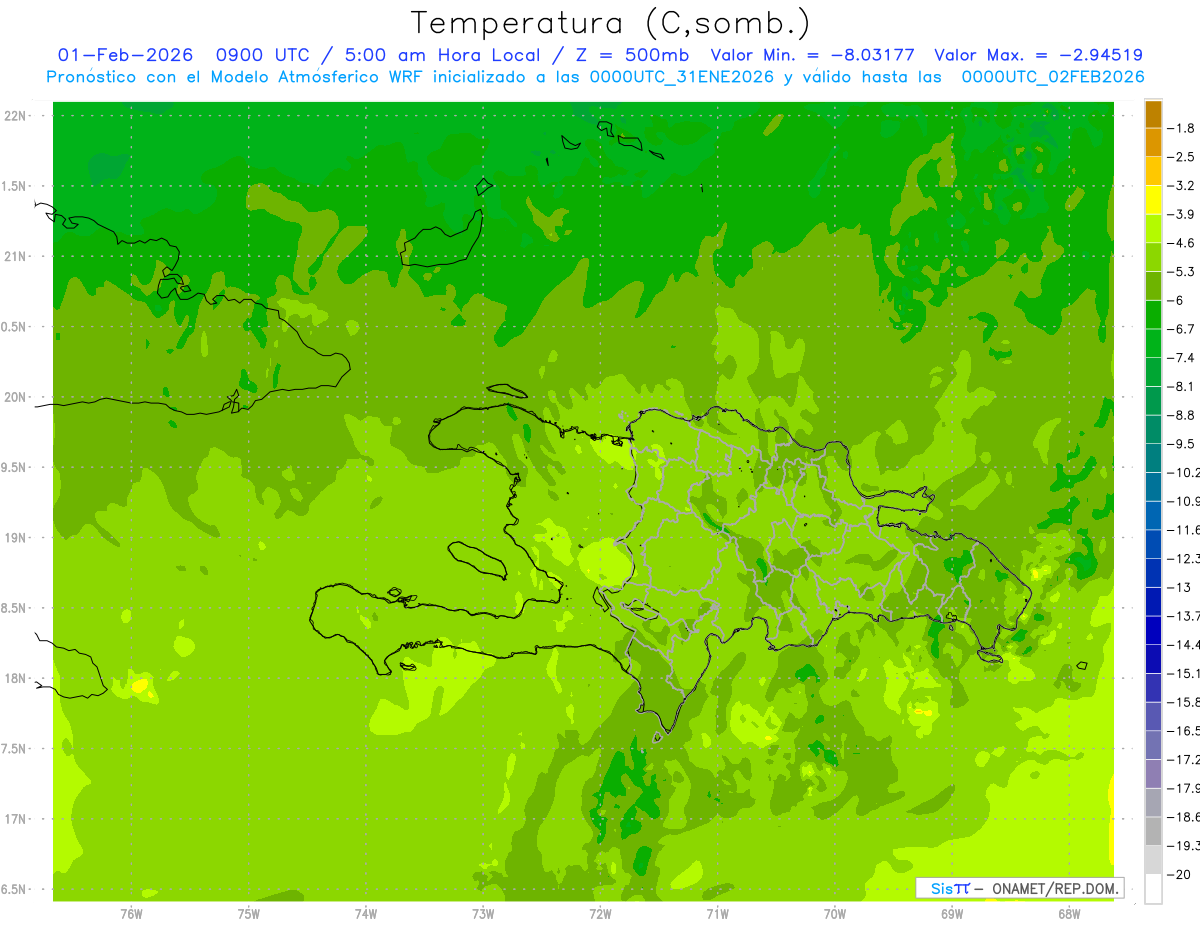Click the "75W" longitude label
Image resolution: width=1200 pixels, height=927 pixels.
248,913
